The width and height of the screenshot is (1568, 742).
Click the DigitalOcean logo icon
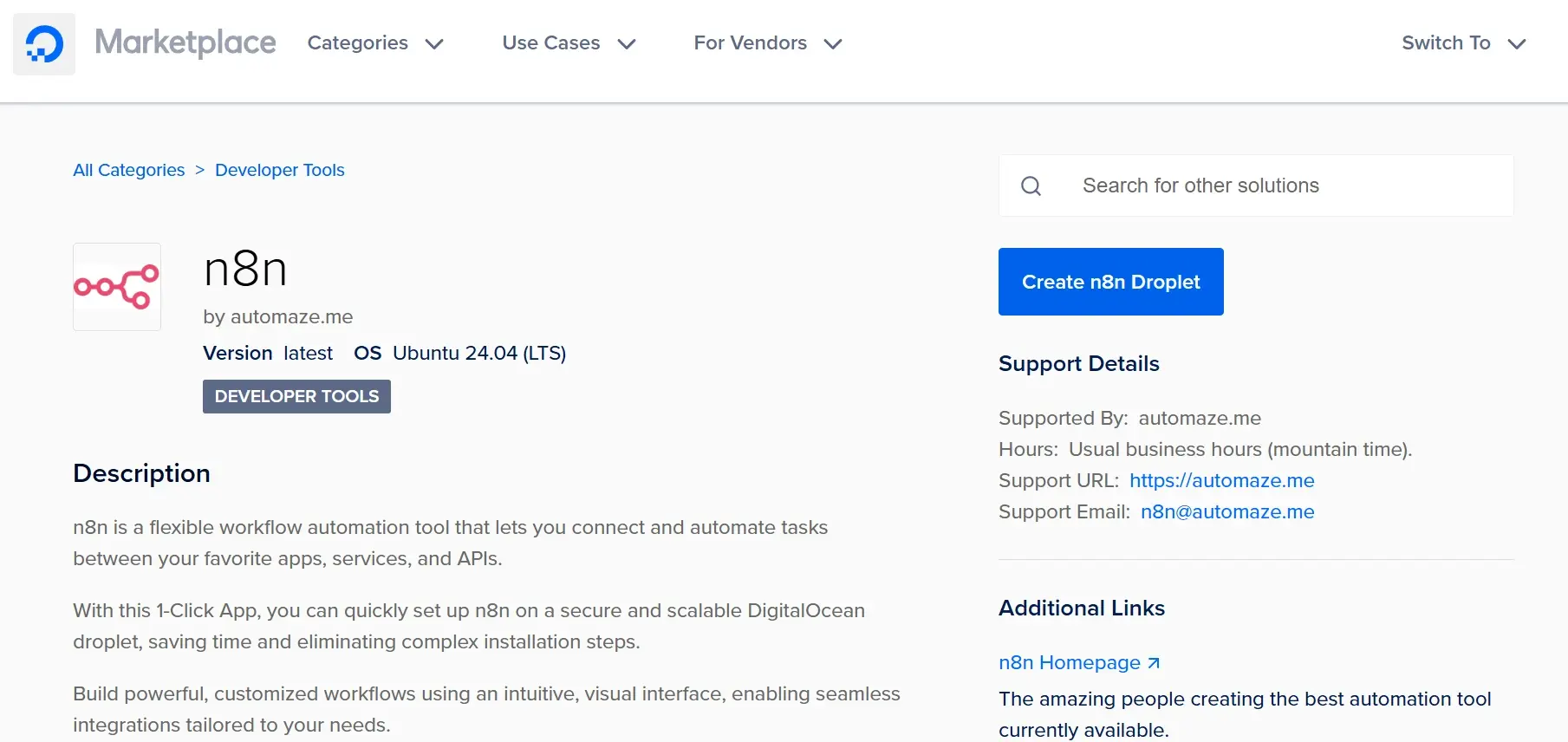[44, 44]
